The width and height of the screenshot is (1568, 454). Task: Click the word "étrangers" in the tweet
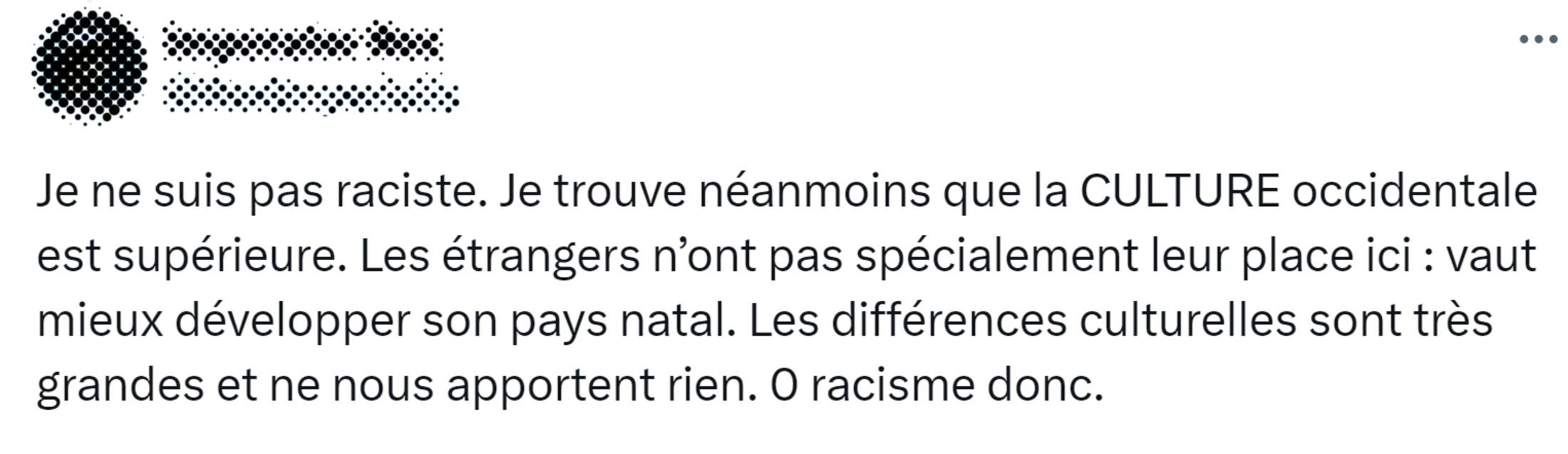[541, 256]
